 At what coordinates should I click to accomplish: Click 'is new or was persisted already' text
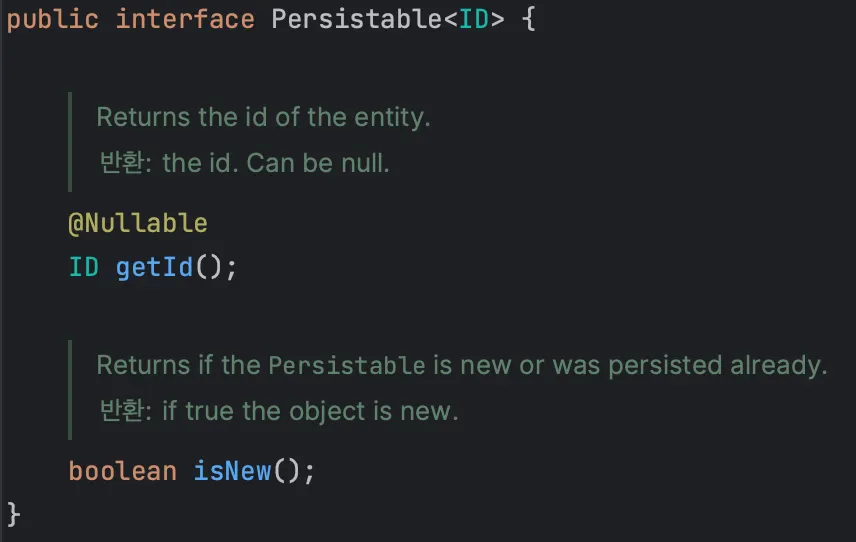630,365
